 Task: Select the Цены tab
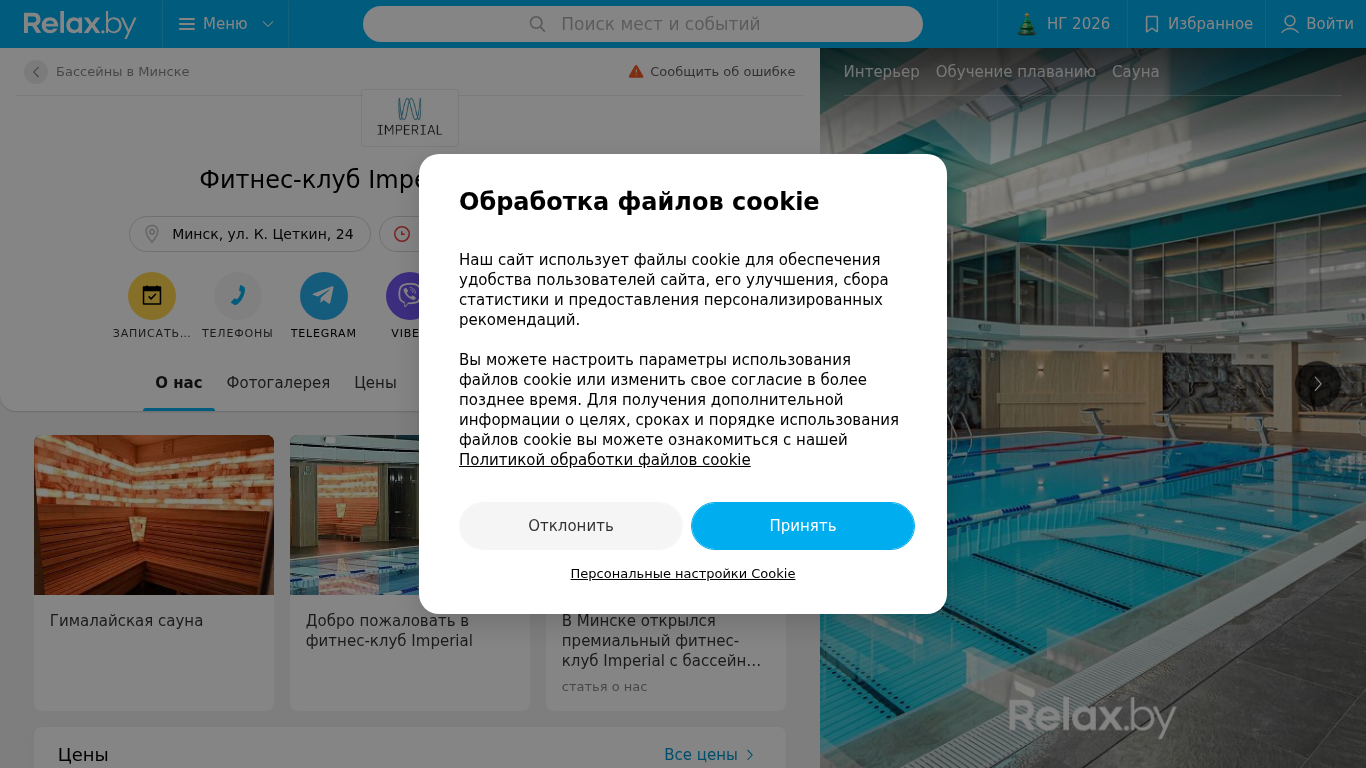(375, 383)
